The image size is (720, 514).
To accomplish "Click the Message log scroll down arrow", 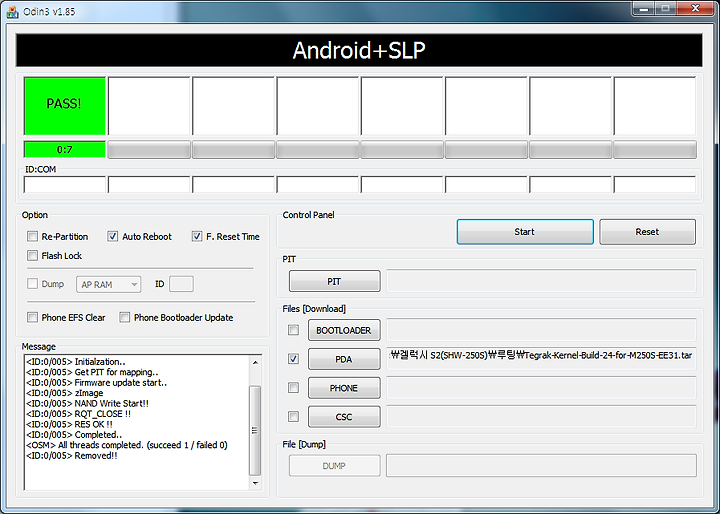I will (x=255, y=483).
